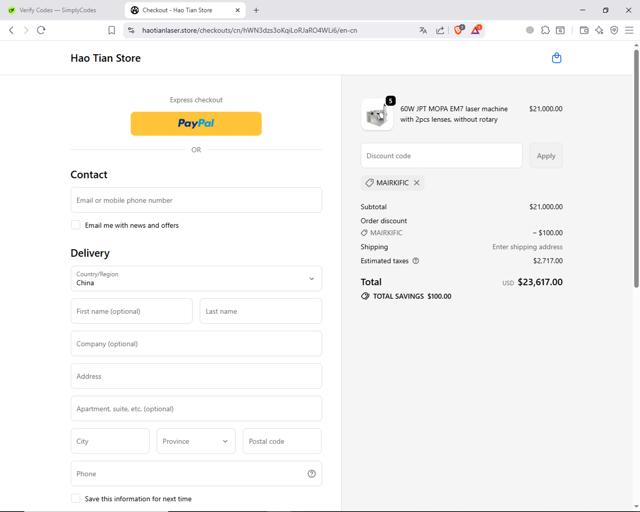The width and height of the screenshot is (640, 512).
Task: Show the estimated taxes info tooltip
Action: [416, 261]
